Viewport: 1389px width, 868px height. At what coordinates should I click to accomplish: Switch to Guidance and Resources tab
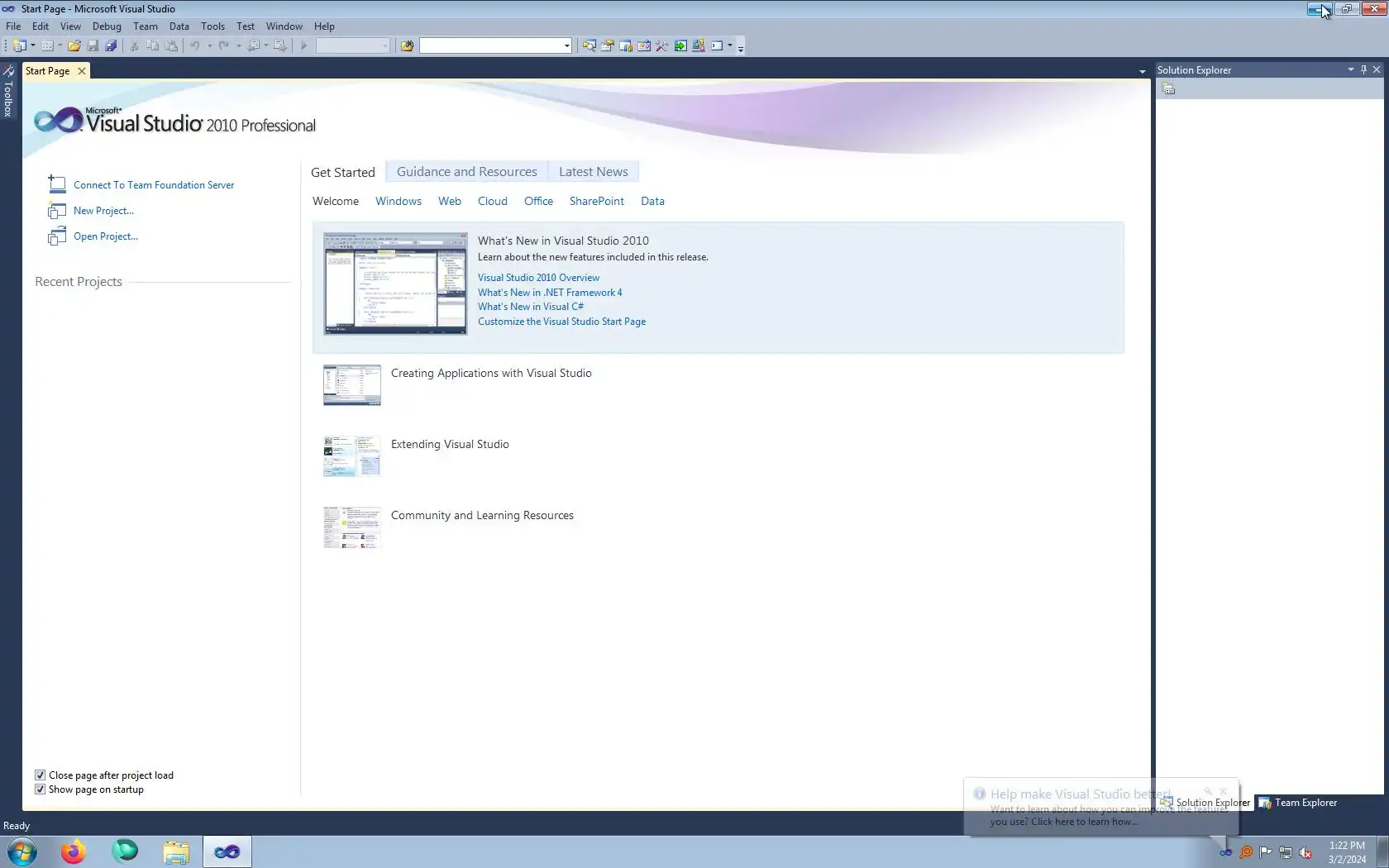click(x=467, y=172)
